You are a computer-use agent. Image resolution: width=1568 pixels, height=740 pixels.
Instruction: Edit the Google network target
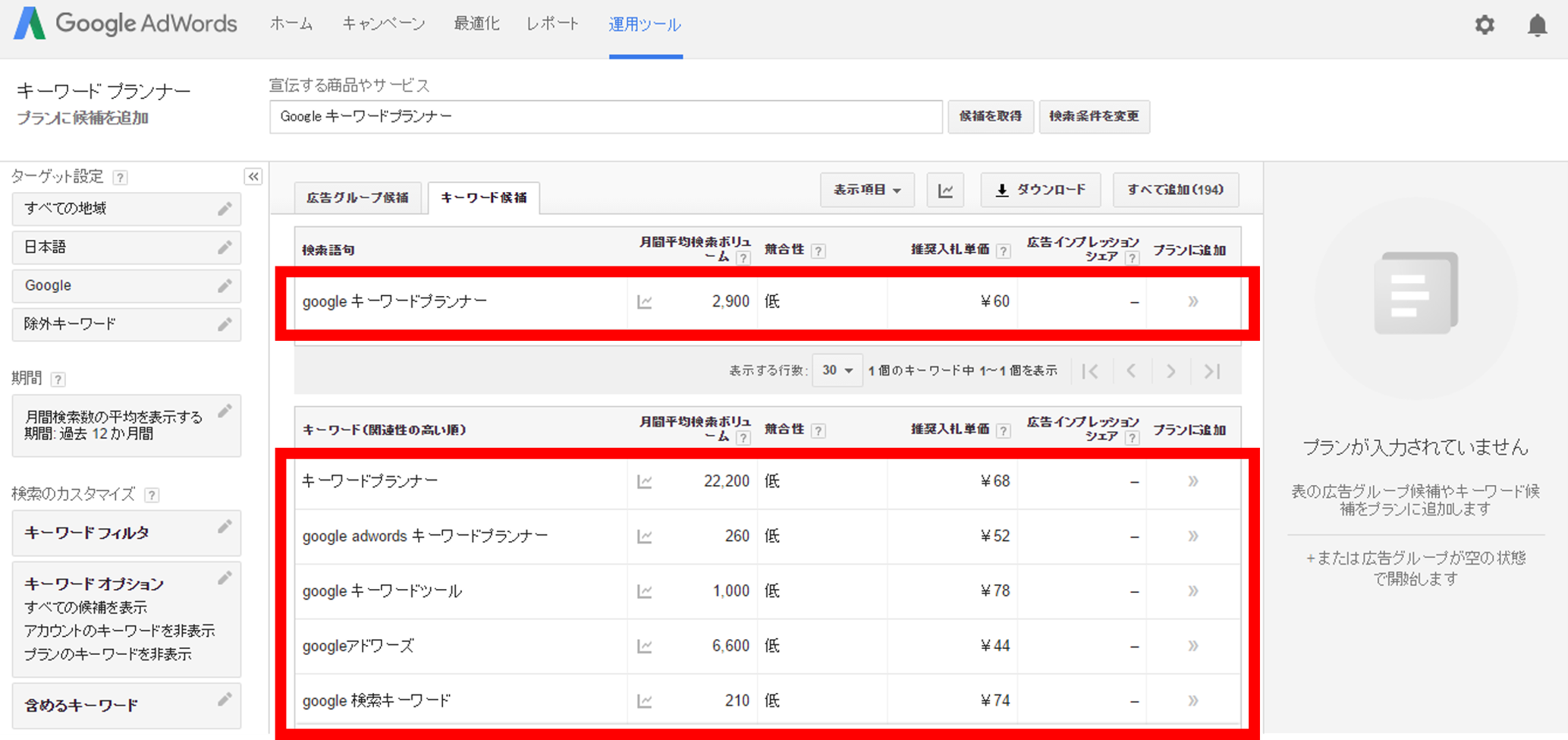[x=225, y=285]
